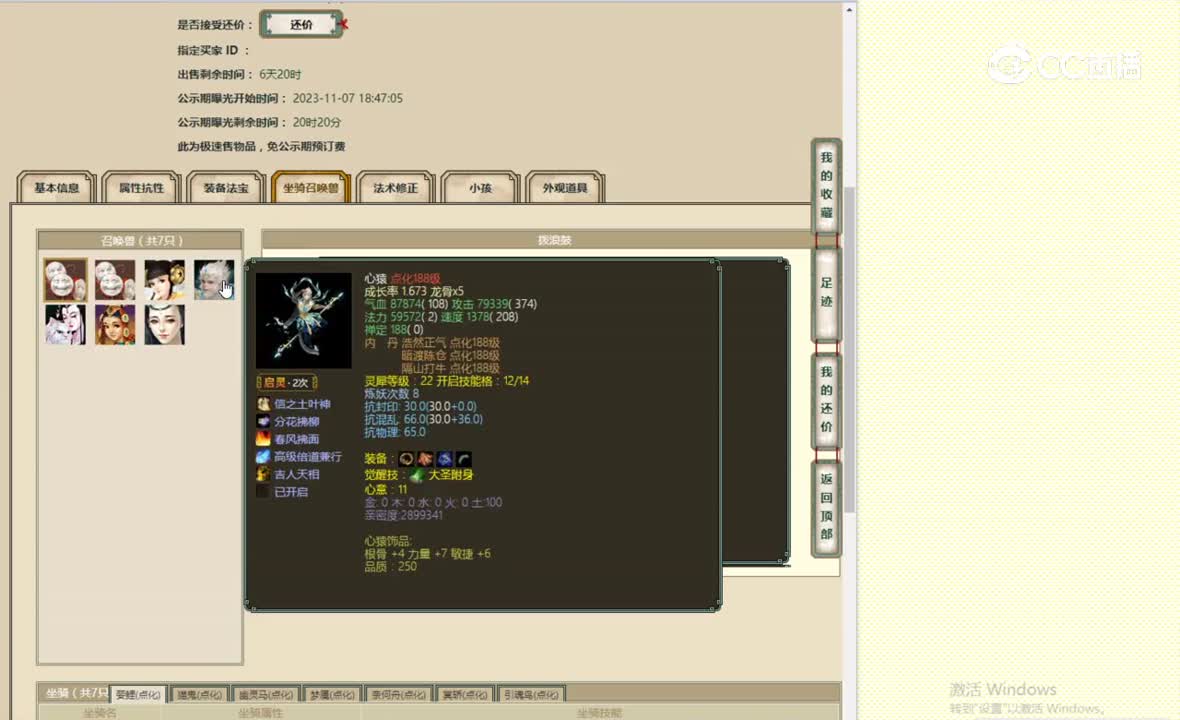Screen dimensions: 1180x720
Task: Click the ring-shaped equipment icon after 装备
Action: pos(406,459)
